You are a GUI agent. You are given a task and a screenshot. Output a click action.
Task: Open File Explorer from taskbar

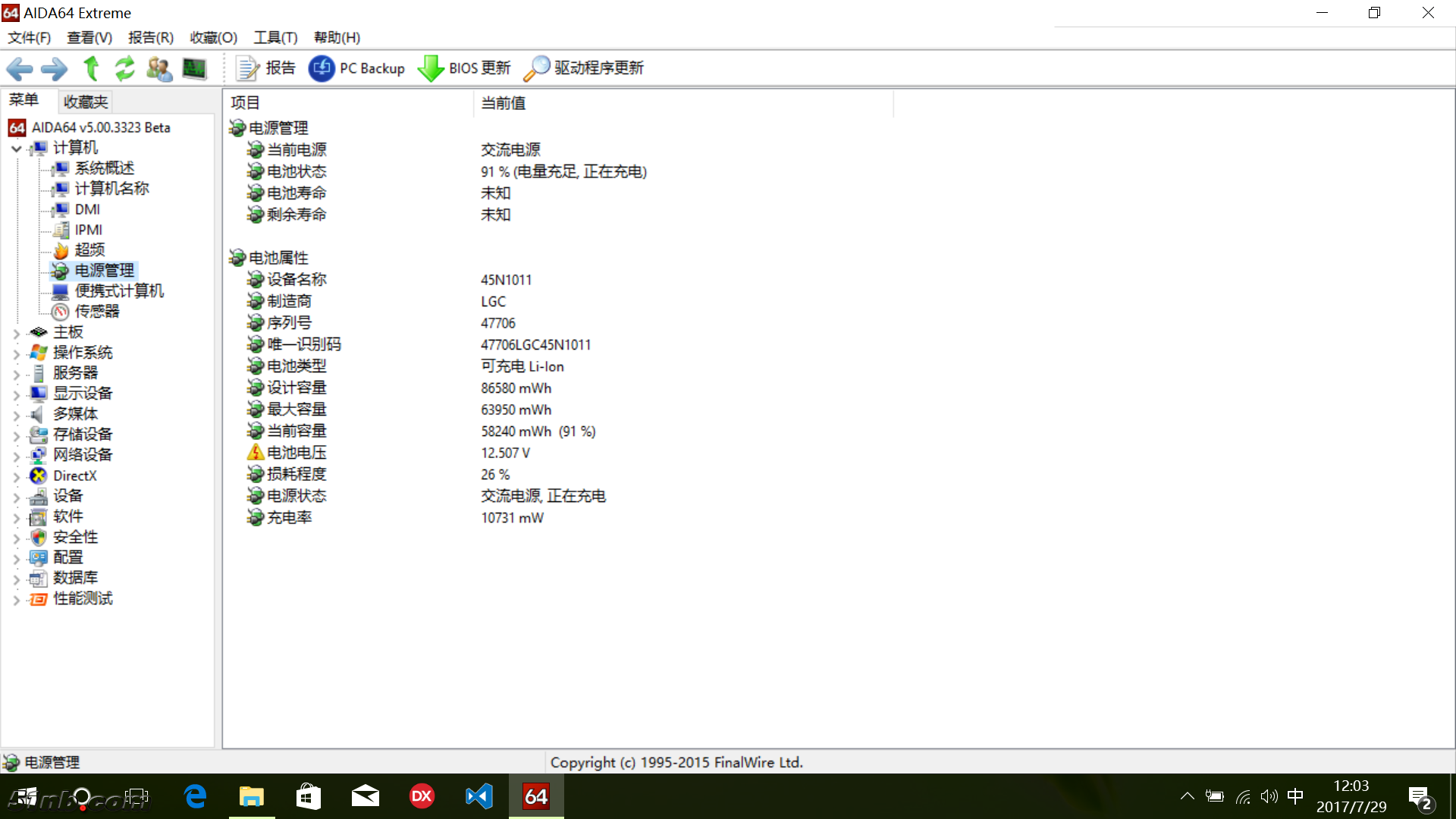pos(252,796)
